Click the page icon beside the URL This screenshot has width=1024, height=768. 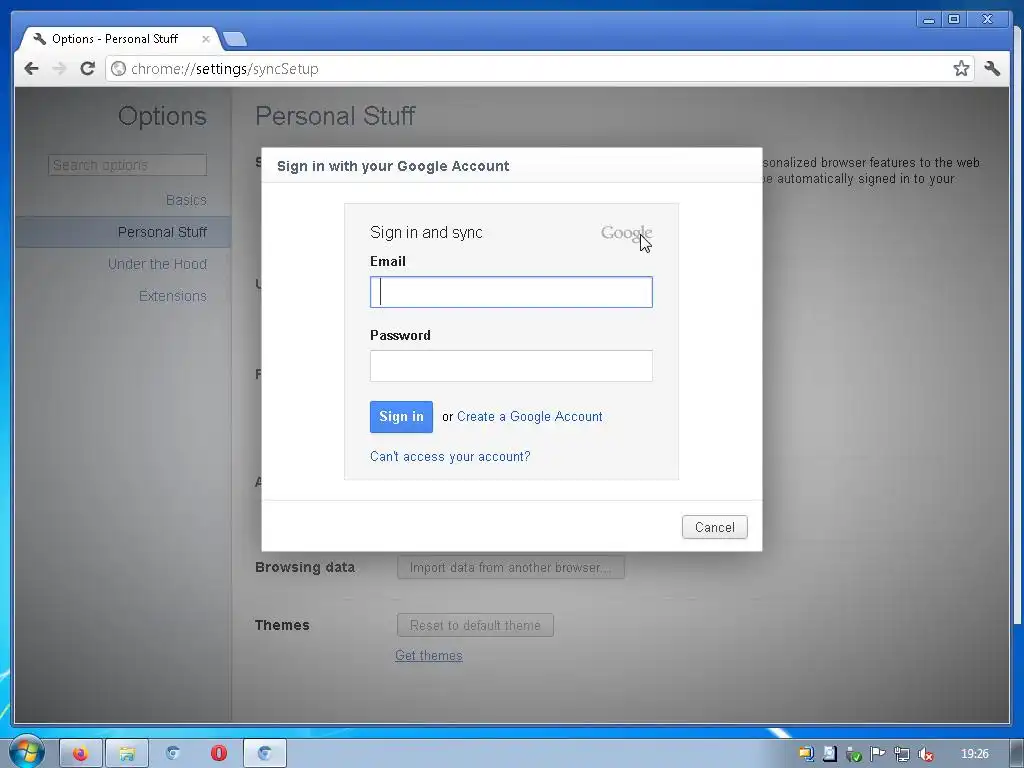point(118,69)
